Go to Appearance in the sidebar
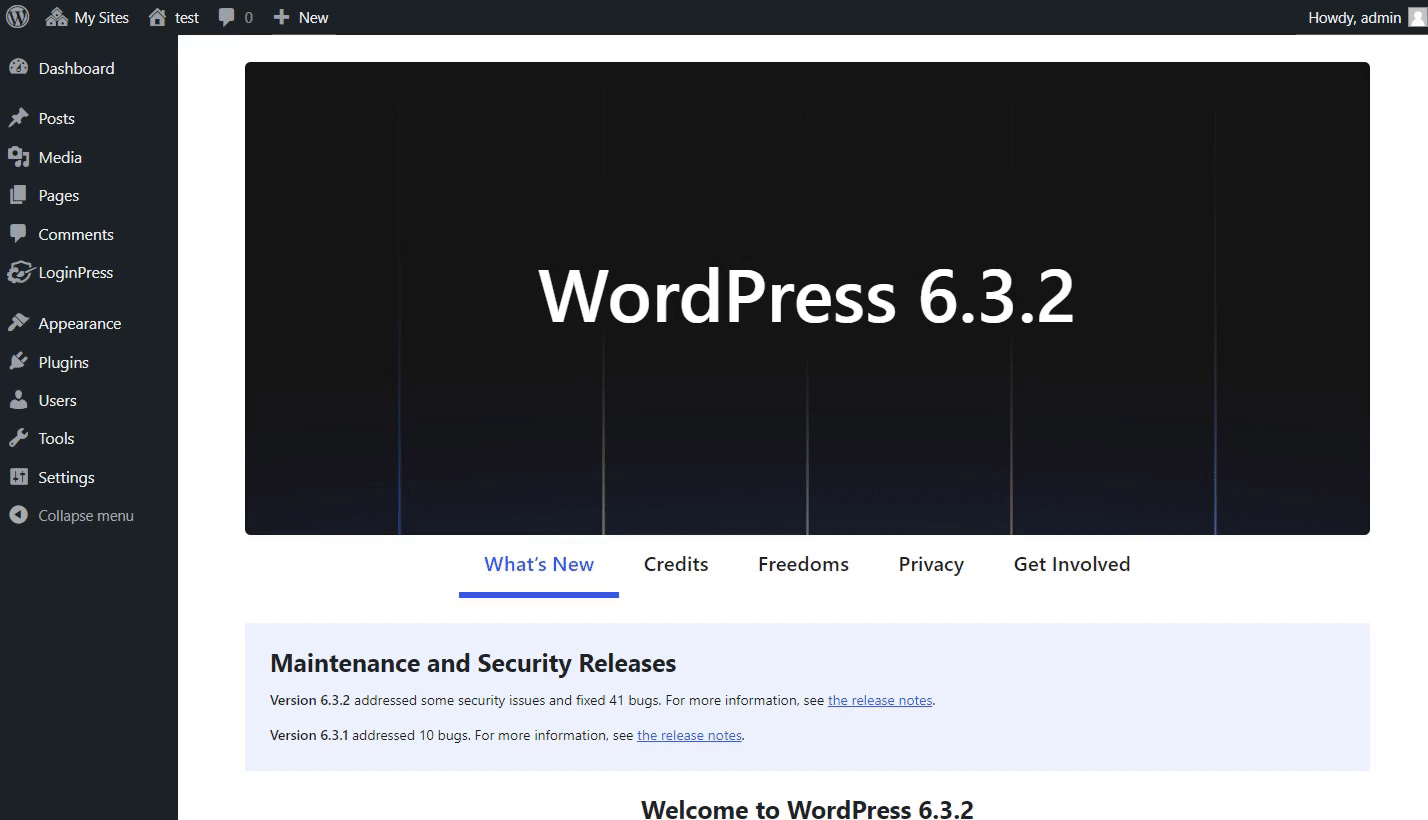 [79, 323]
